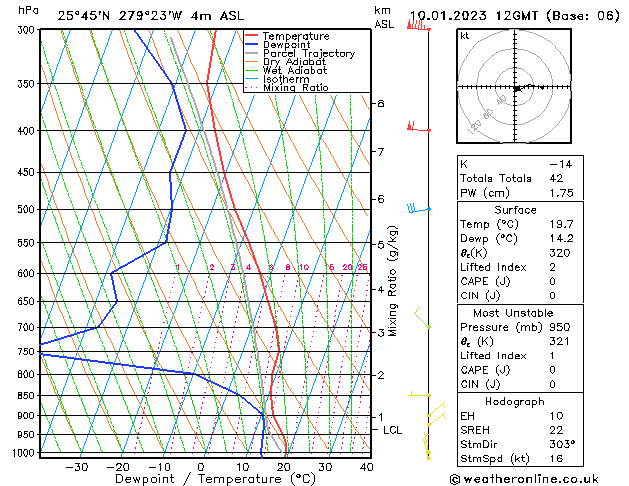Click the LCL marker label
Screen dimensions: 629x486
point(392,430)
